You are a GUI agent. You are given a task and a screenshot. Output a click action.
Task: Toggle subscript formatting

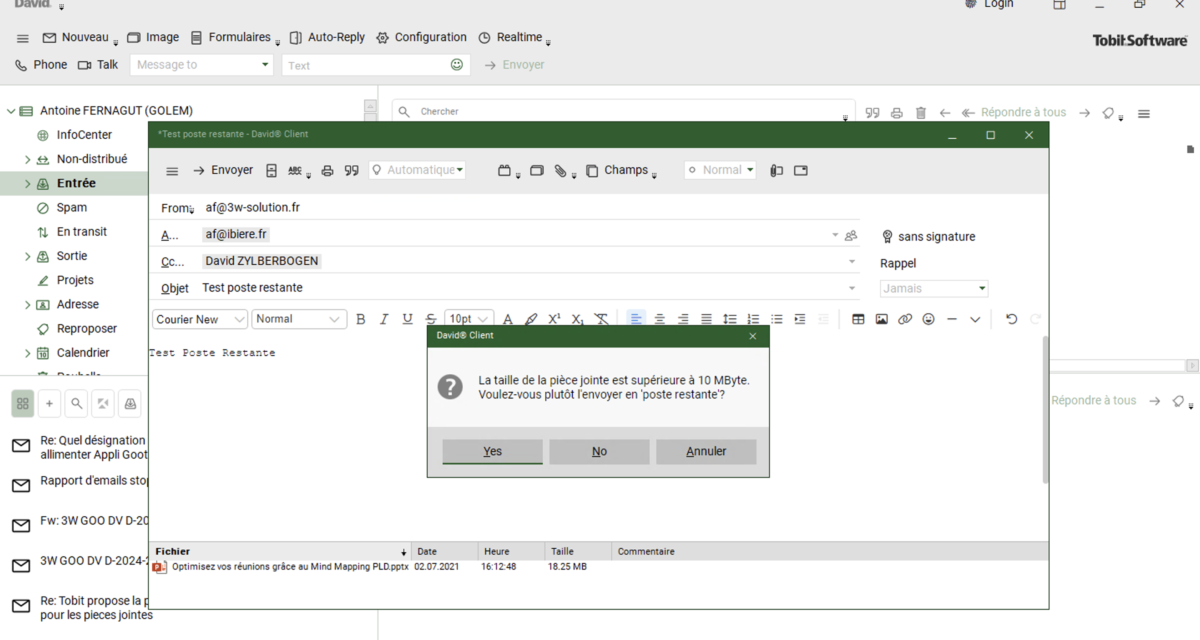(x=577, y=319)
